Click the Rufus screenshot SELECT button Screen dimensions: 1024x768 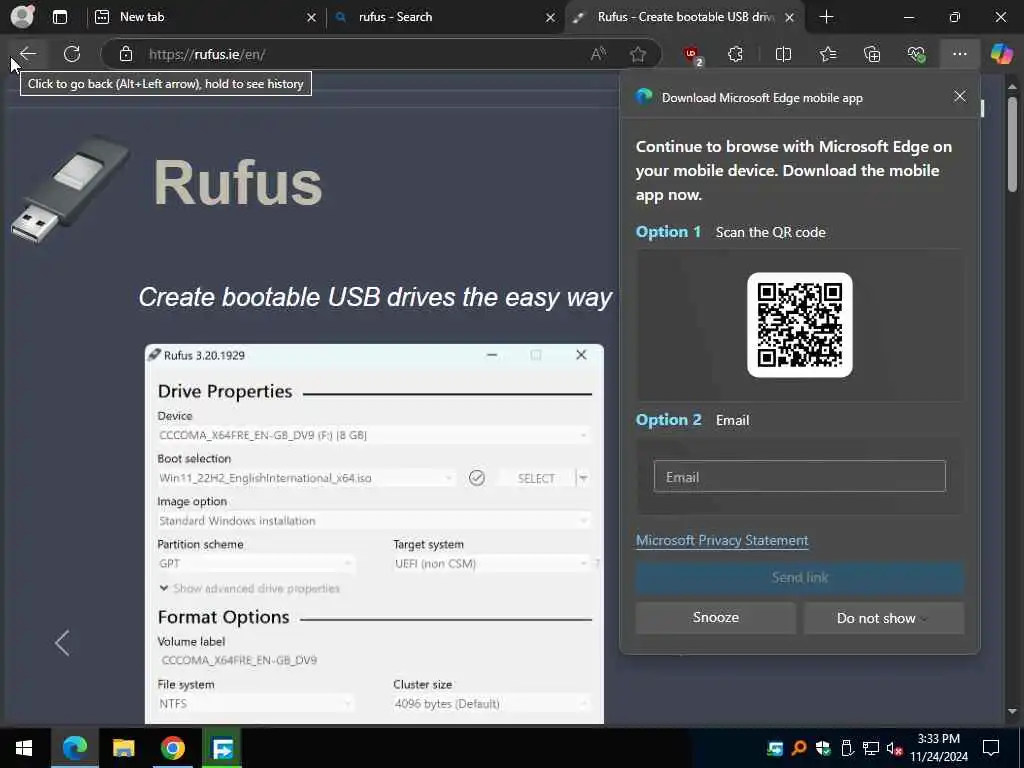click(536, 478)
